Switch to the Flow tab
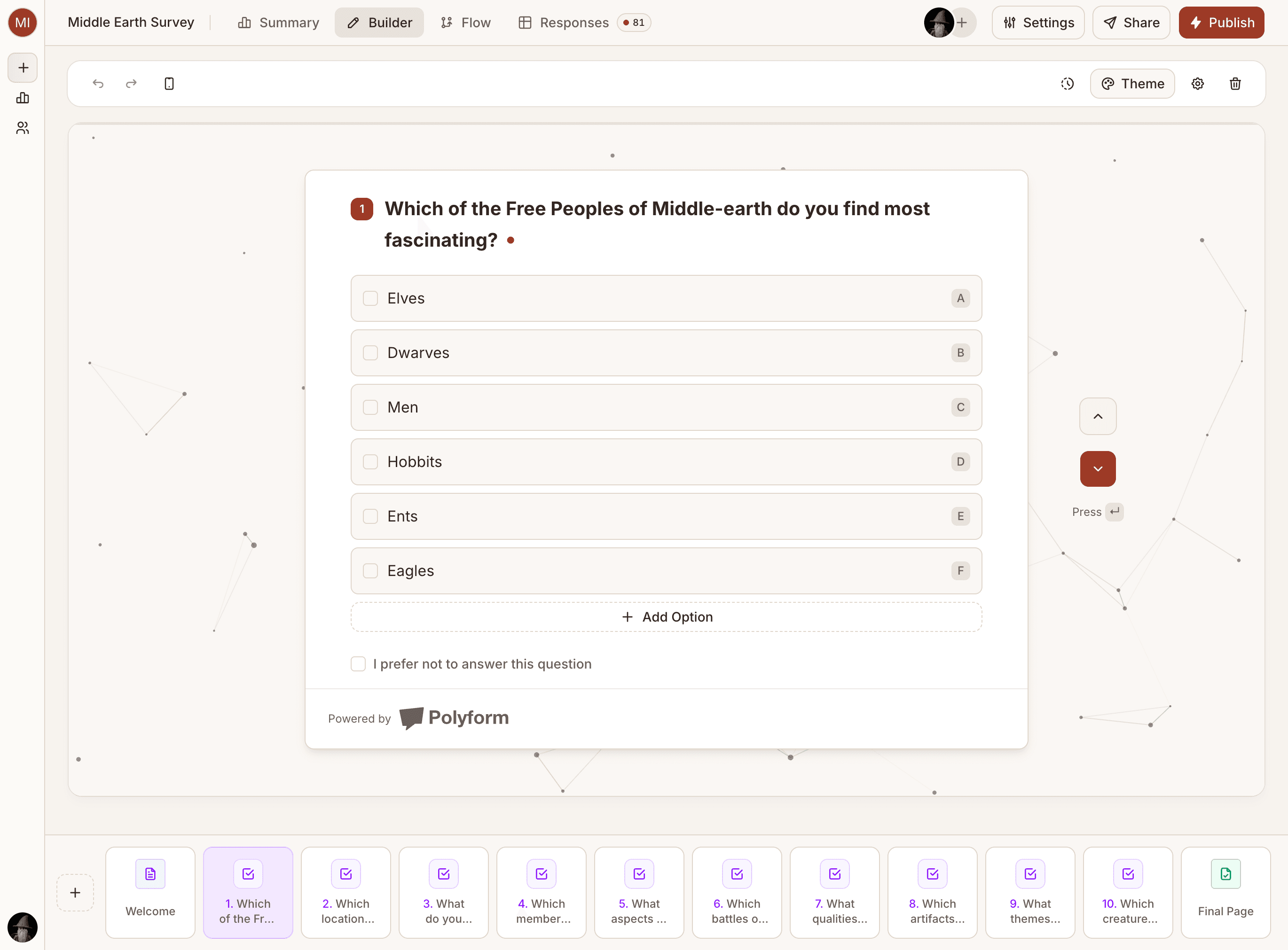The image size is (1288, 950). point(465,23)
